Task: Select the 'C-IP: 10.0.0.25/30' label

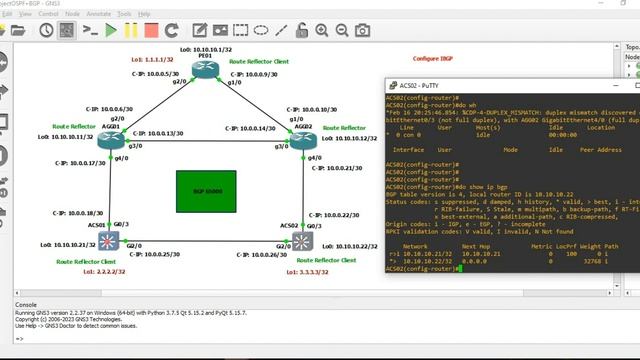Action: point(155,254)
